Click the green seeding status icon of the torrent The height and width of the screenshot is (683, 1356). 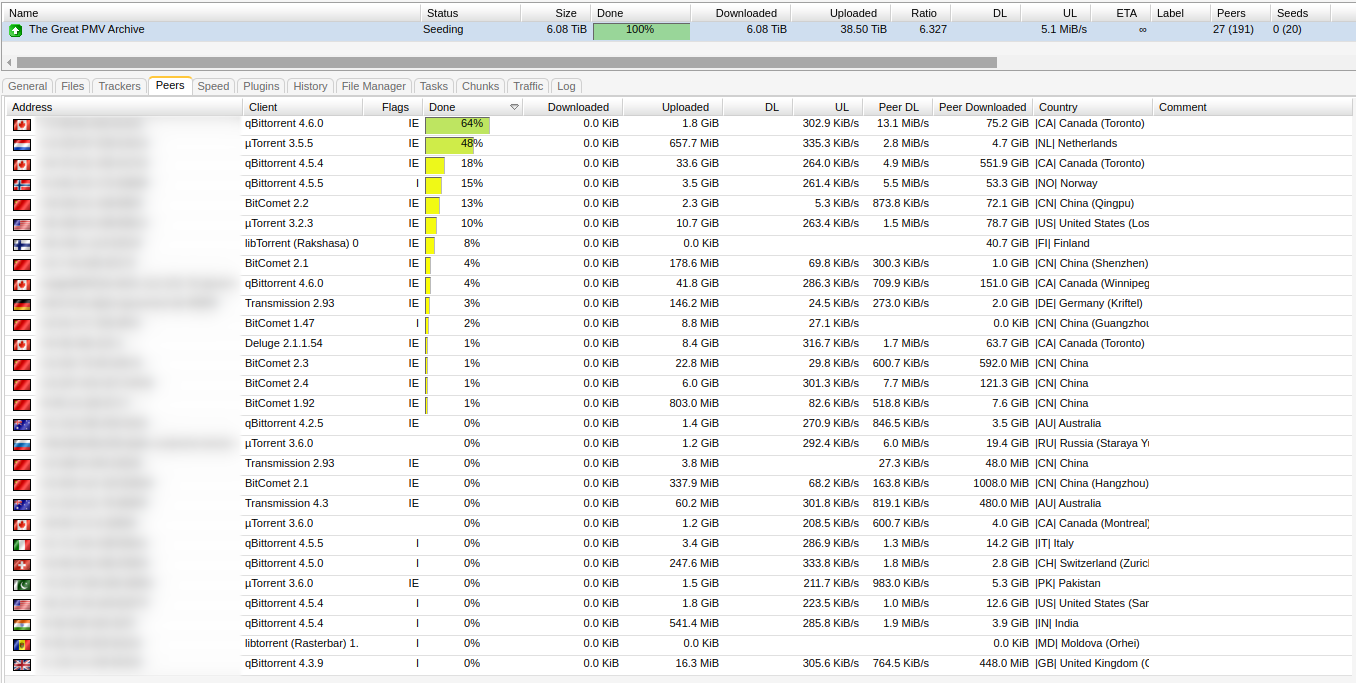[x=15, y=30]
